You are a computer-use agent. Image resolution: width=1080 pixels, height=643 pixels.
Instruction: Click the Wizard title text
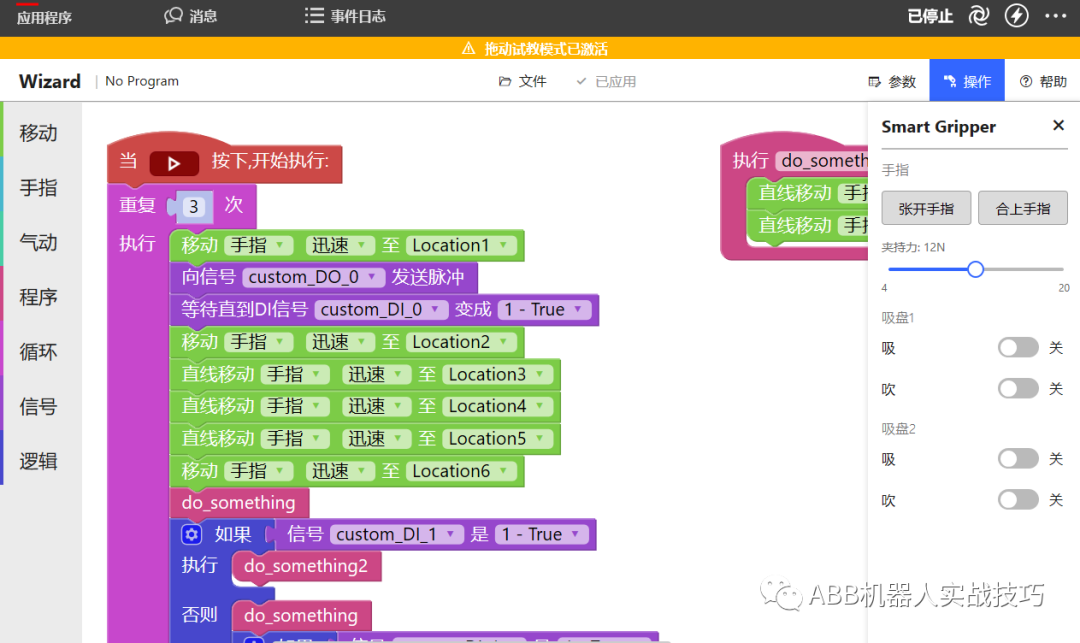(50, 81)
